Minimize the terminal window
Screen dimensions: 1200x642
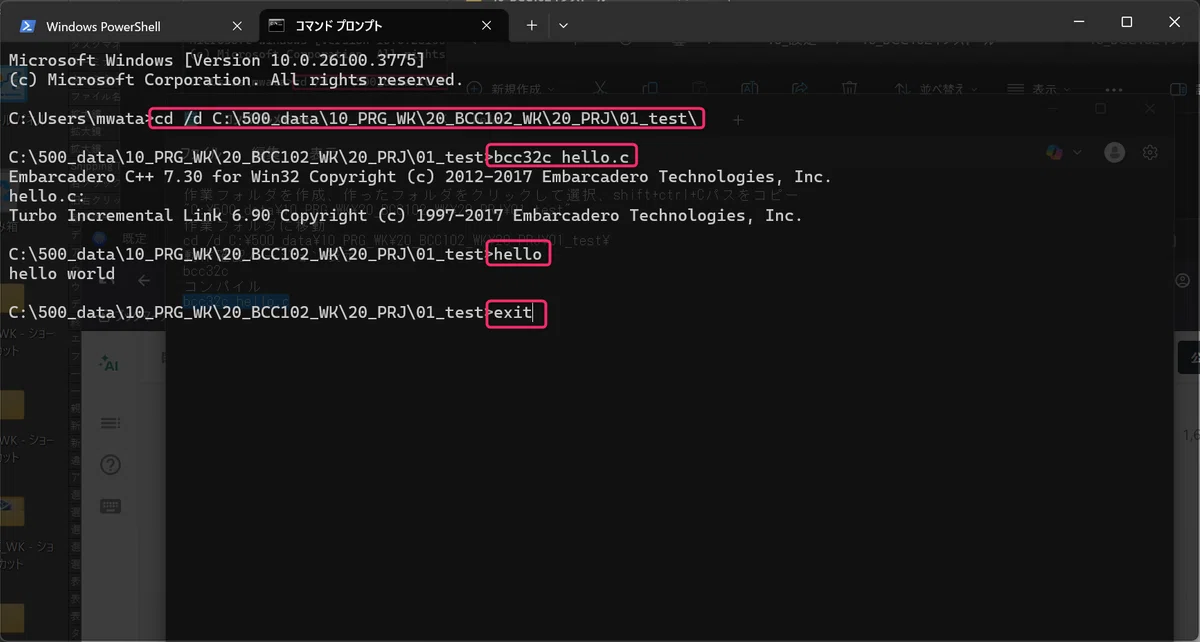[1080, 22]
